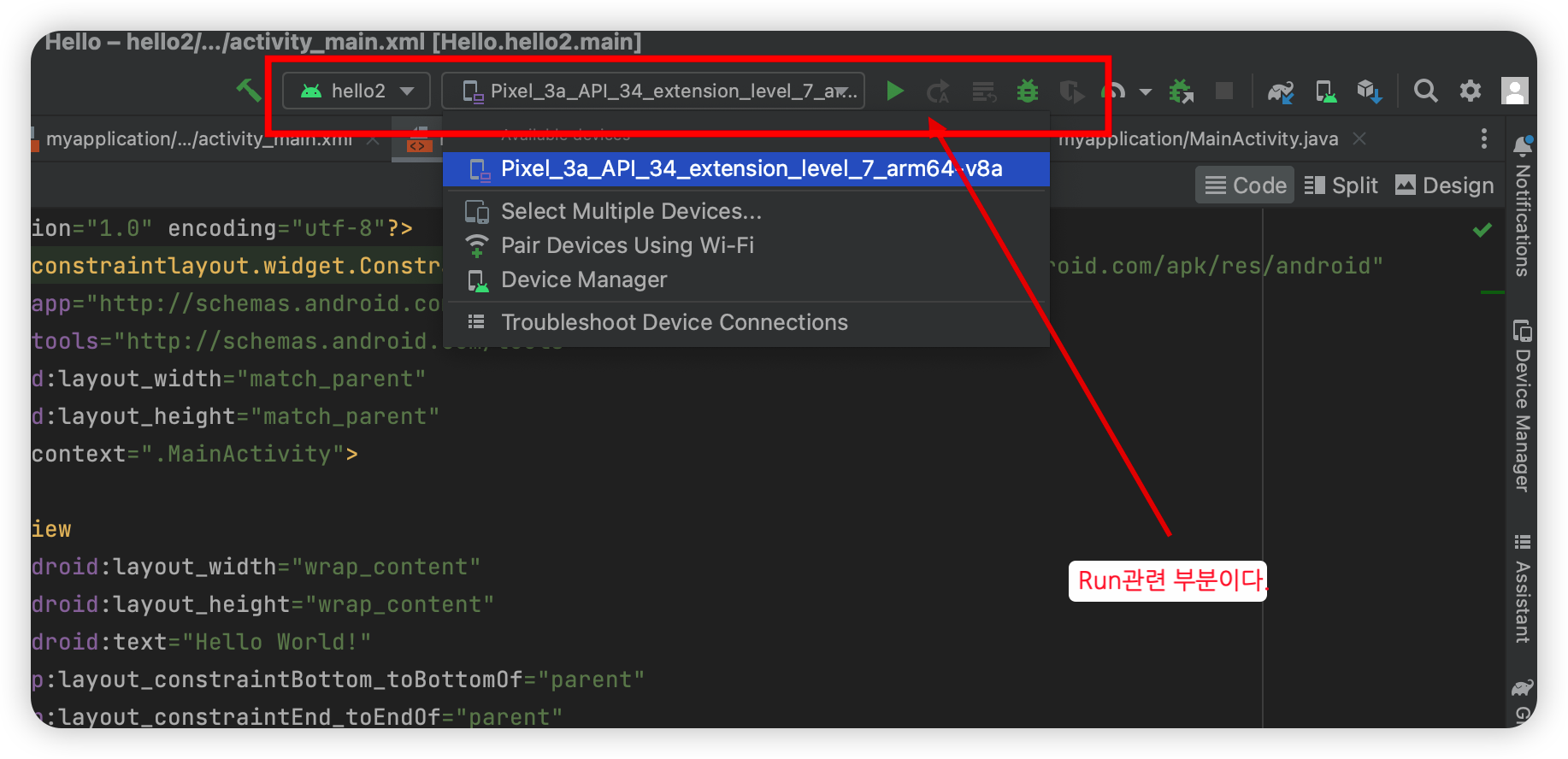This screenshot has width=1568, height=759.
Task: Start debugging with the green bug icon
Action: click(1028, 91)
